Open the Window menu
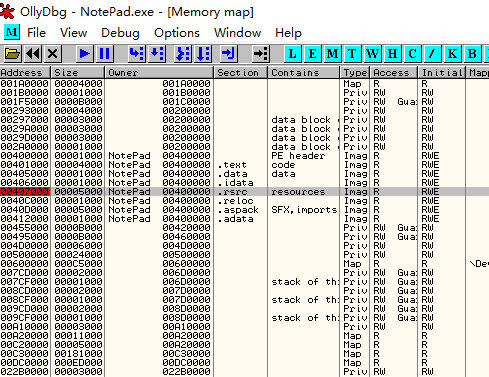Image resolution: width=489 pixels, height=377 pixels. [x=237, y=33]
